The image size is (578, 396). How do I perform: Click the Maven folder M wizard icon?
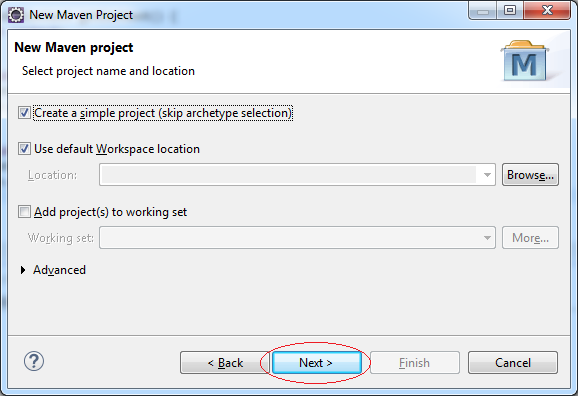pos(525,61)
